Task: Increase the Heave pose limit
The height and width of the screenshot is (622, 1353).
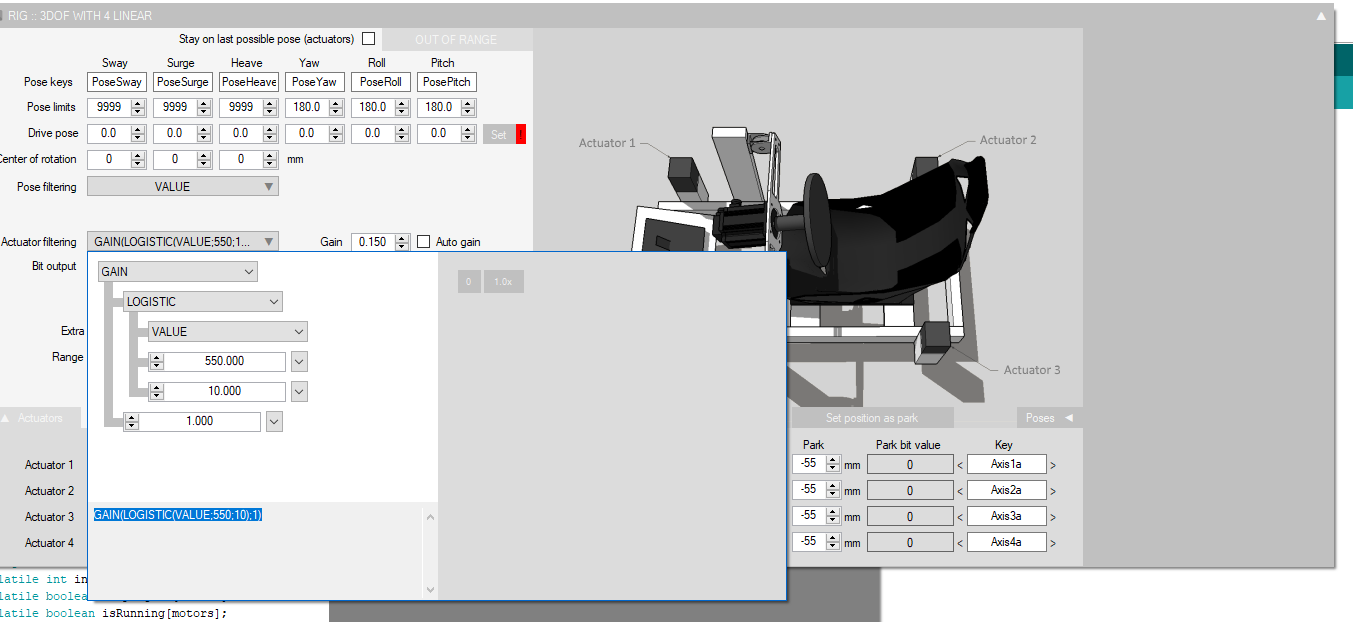Action: 270,103
